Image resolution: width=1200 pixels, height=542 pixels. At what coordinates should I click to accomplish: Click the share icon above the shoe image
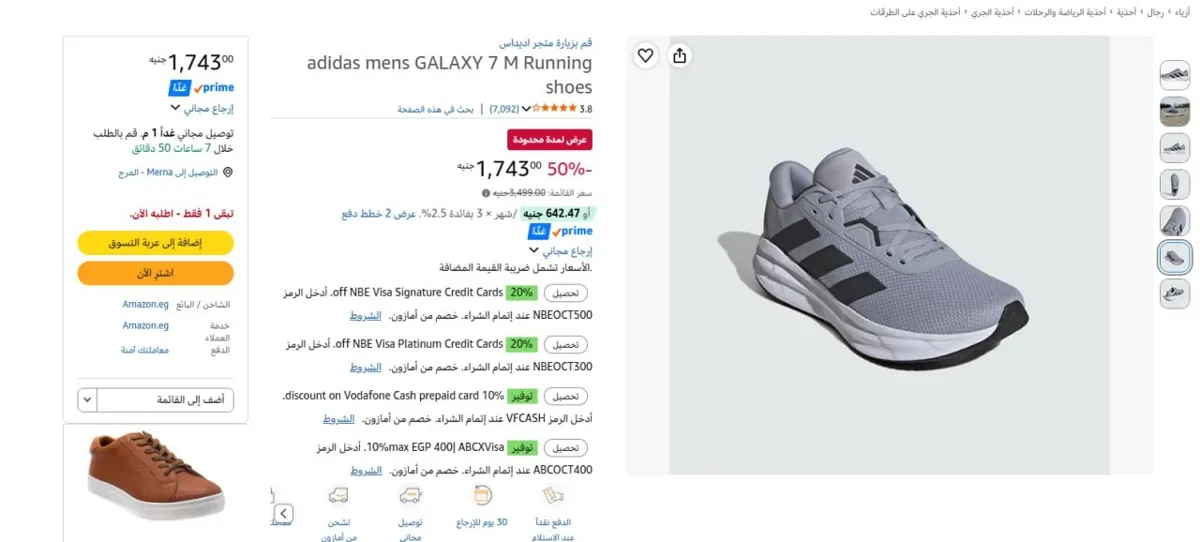[x=680, y=56]
